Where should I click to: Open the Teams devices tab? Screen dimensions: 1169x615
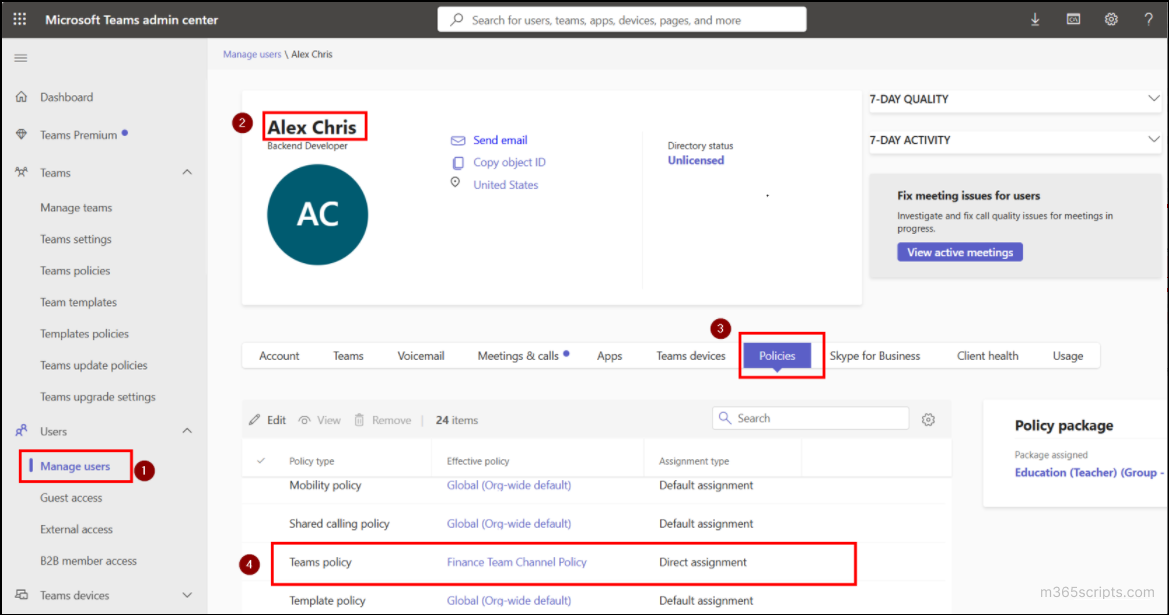(690, 356)
